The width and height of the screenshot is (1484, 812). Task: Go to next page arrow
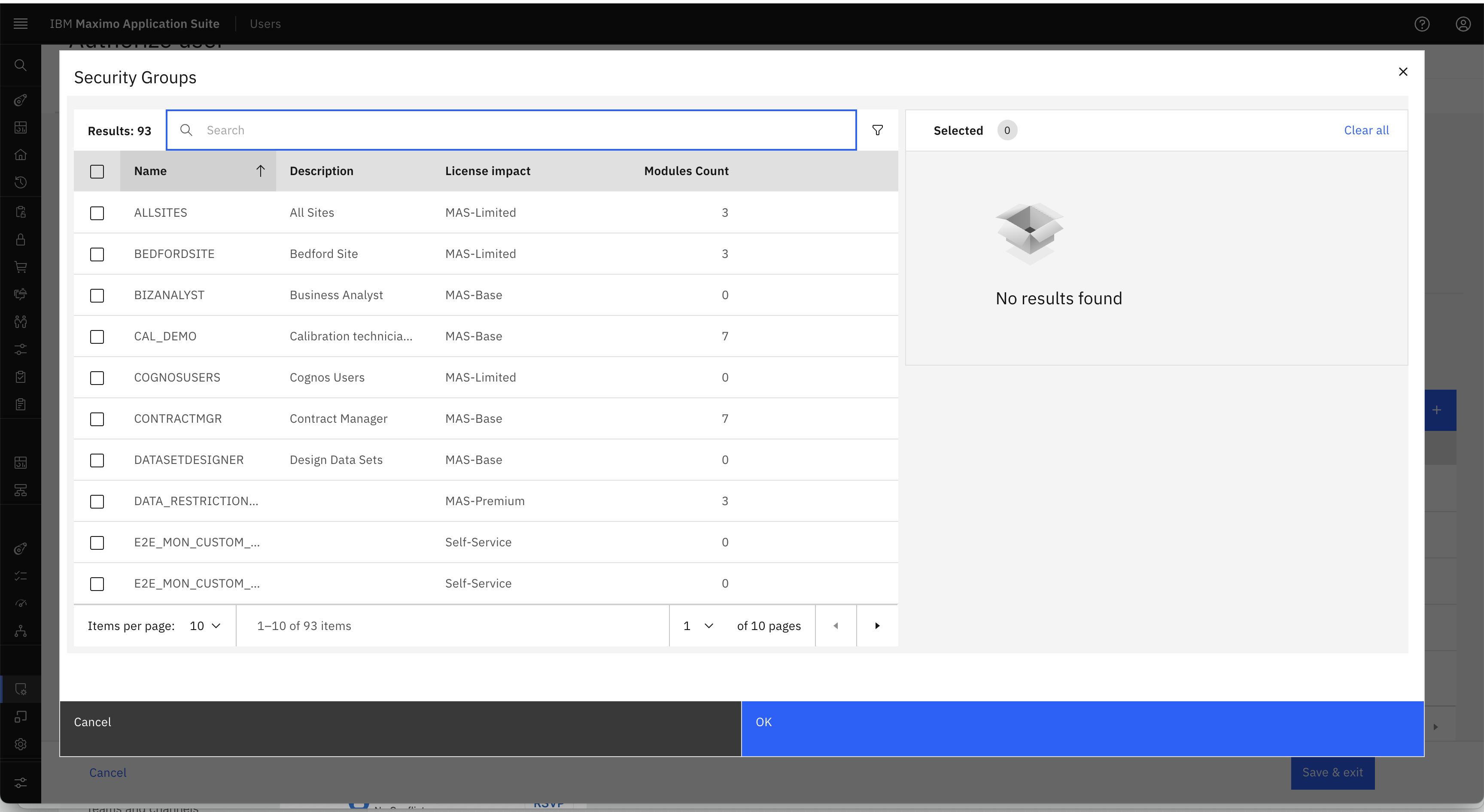tap(877, 626)
